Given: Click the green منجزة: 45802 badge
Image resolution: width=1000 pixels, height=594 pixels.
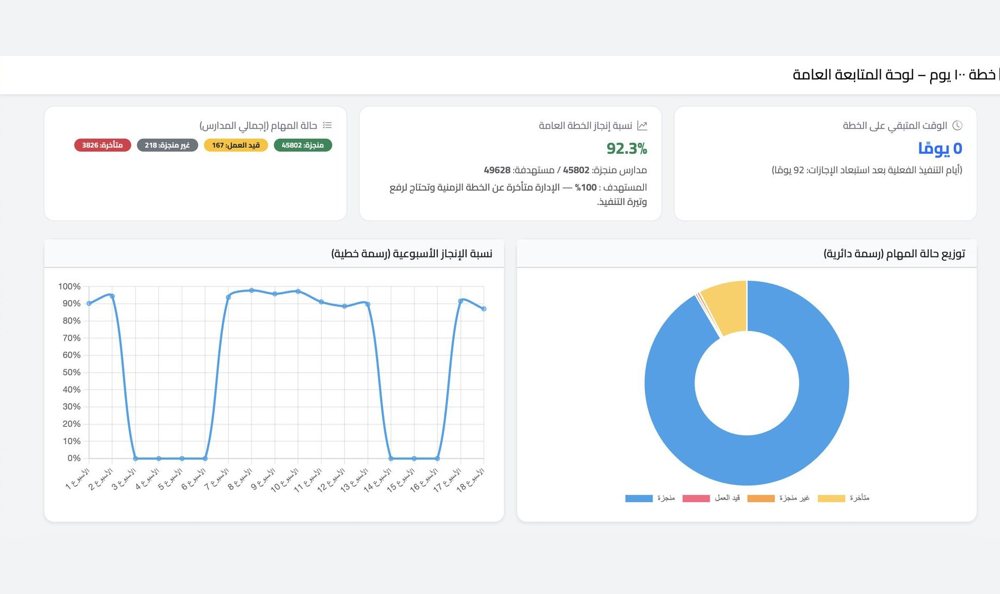Looking at the screenshot, I should (303, 145).
